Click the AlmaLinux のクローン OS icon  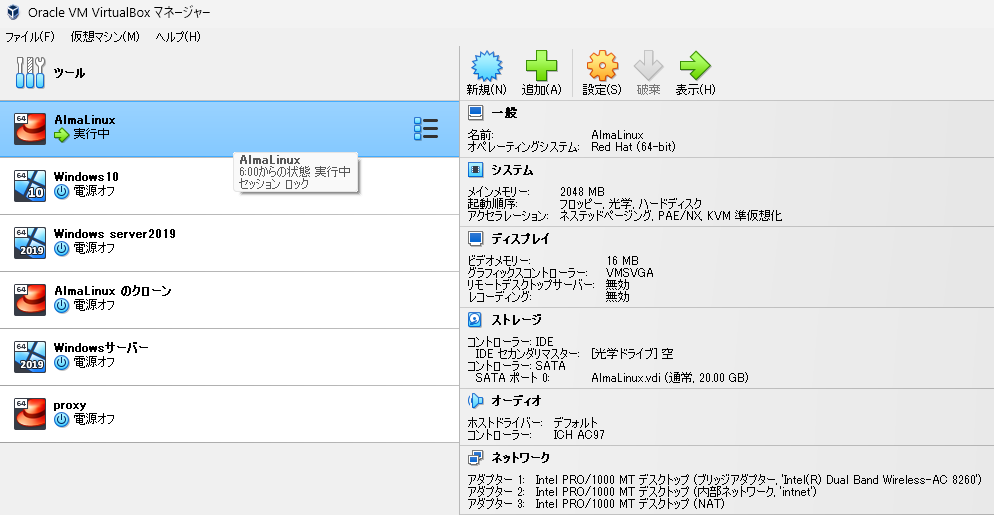[x=30, y=300]
